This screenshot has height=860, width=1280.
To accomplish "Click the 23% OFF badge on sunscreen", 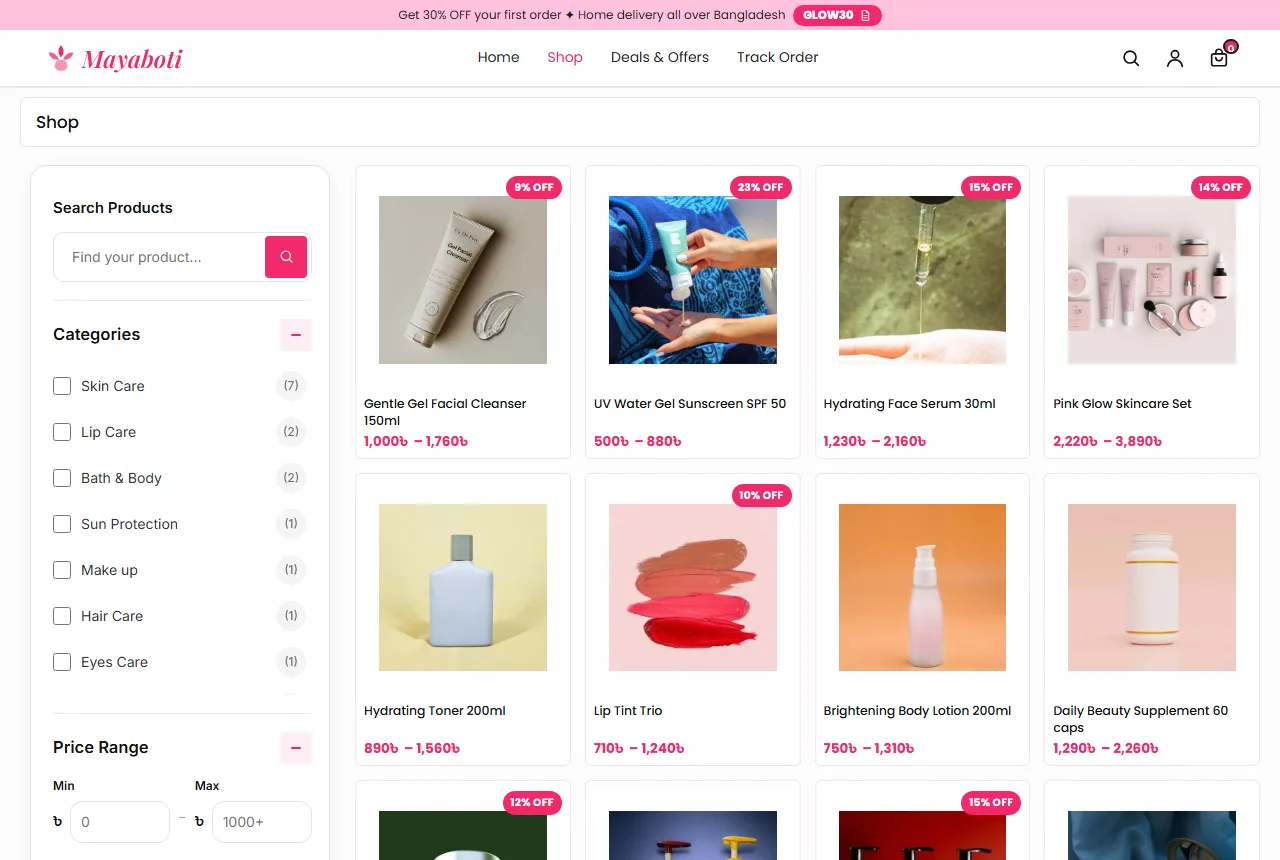I will (x=761, y=187).
